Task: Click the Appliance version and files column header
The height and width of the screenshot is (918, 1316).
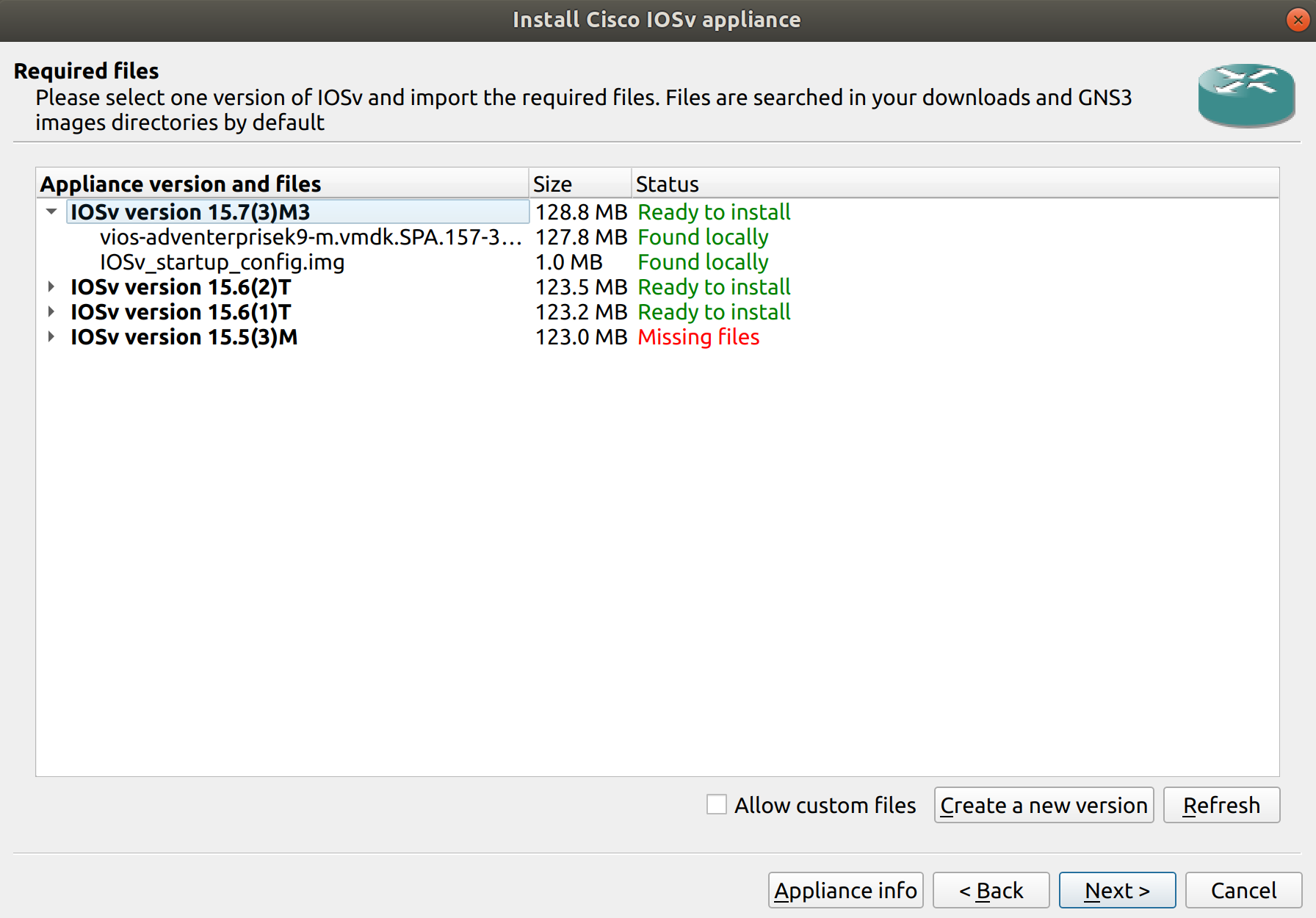Action: [283, 184]
